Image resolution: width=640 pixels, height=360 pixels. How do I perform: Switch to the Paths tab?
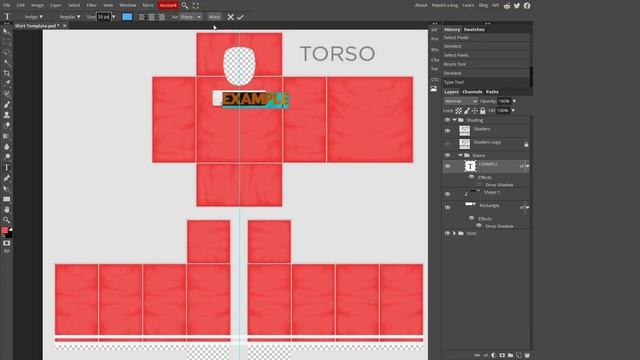click(492, 92)
